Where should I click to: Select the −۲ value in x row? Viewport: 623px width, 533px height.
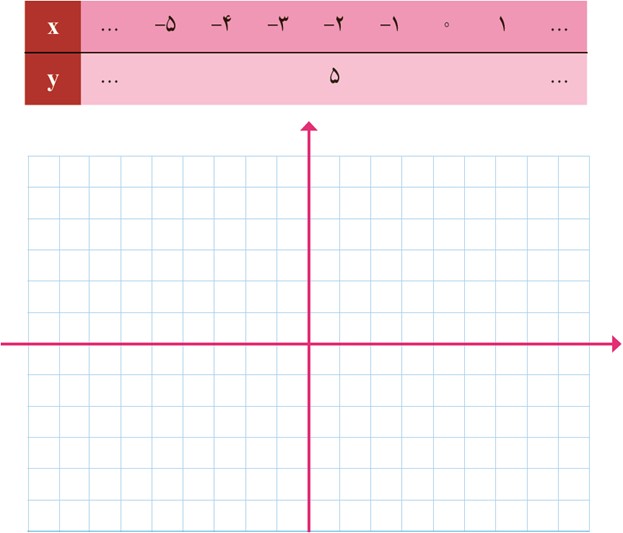334,25
